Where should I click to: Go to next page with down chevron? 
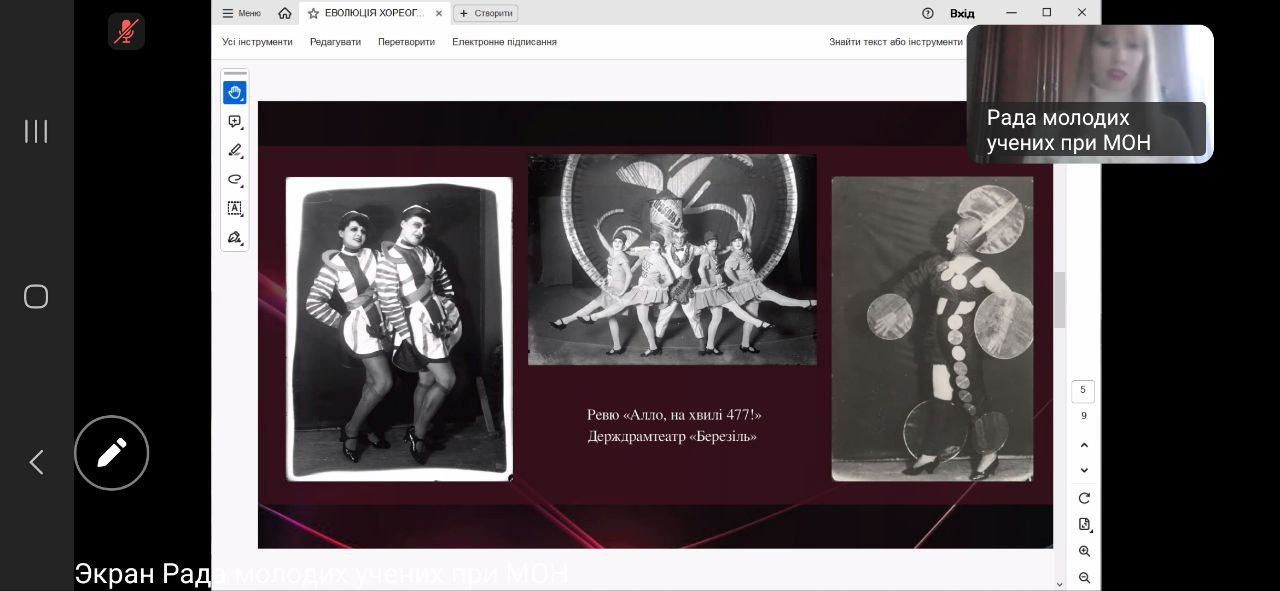coord(1084,471)
